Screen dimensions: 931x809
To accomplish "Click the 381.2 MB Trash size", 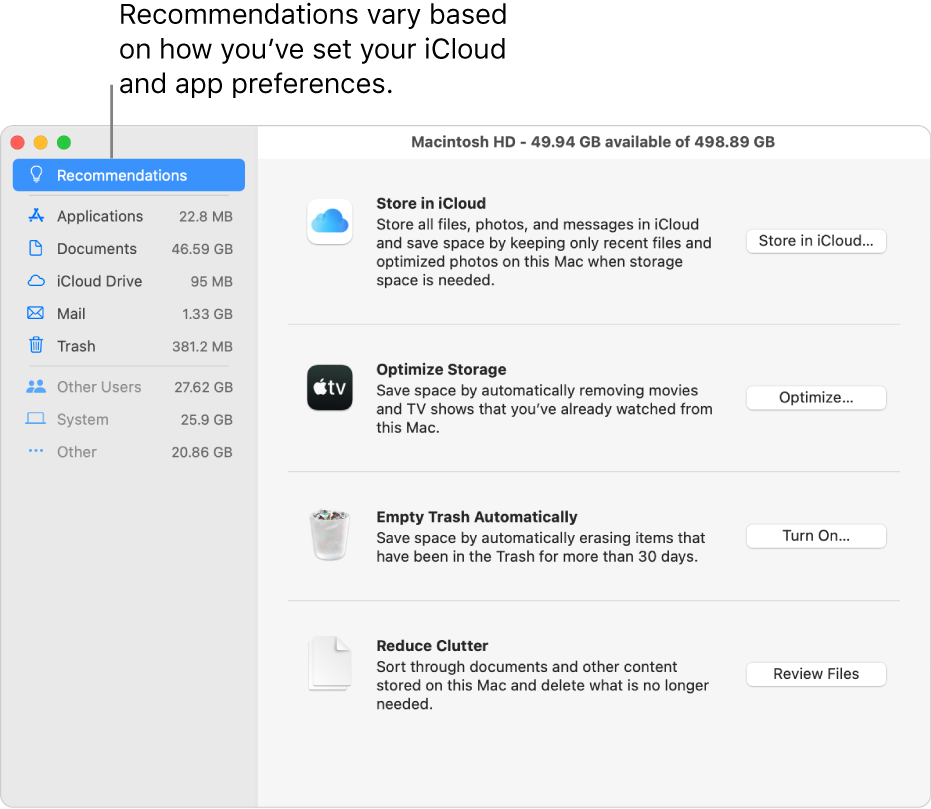I will click(202, 347).
